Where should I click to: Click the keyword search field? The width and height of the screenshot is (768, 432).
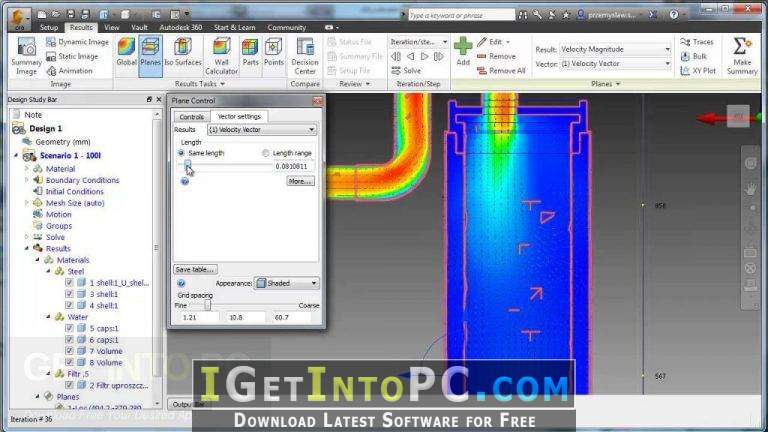[461, 15]
